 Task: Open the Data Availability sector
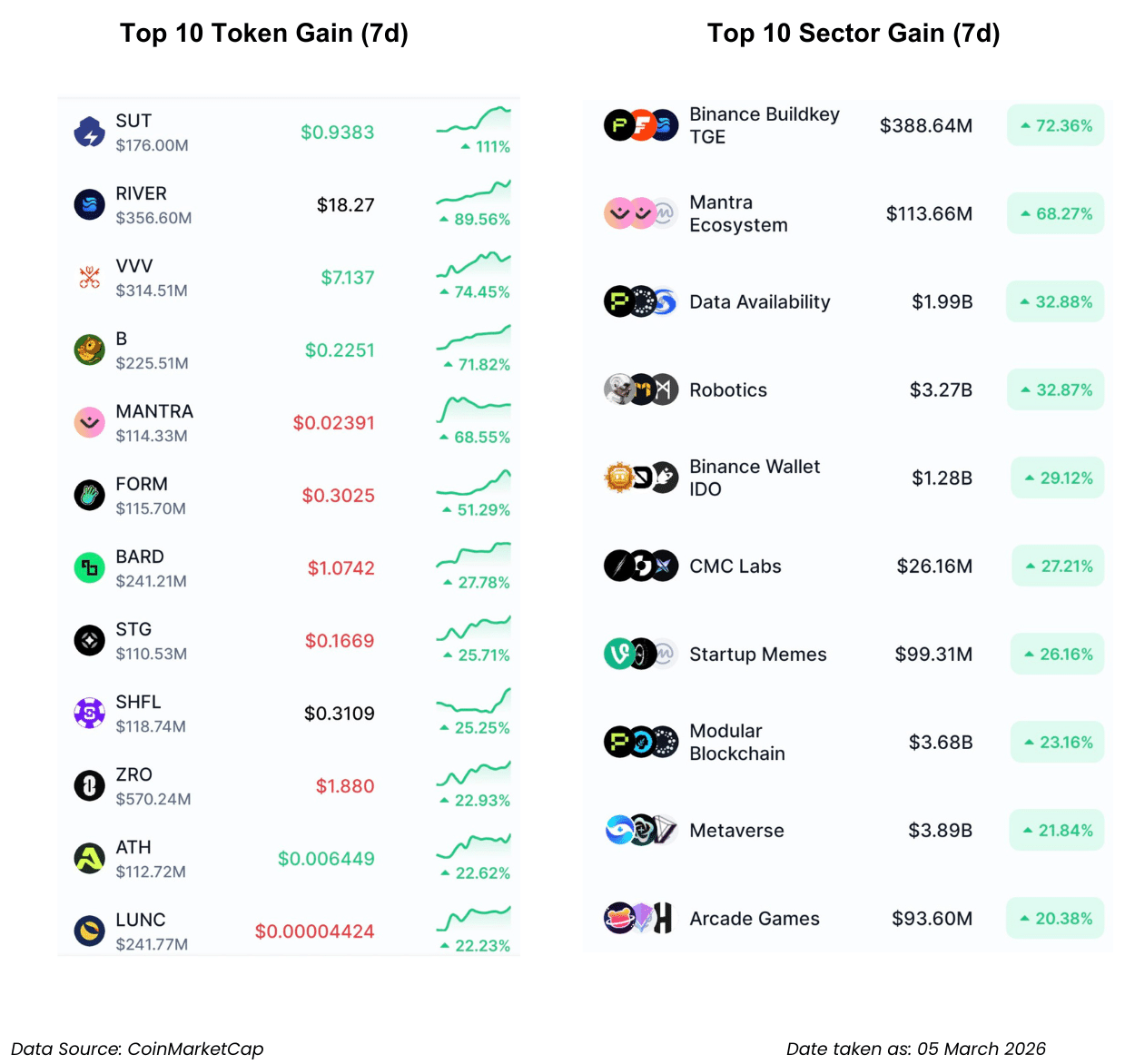click(x=759, y=302)
